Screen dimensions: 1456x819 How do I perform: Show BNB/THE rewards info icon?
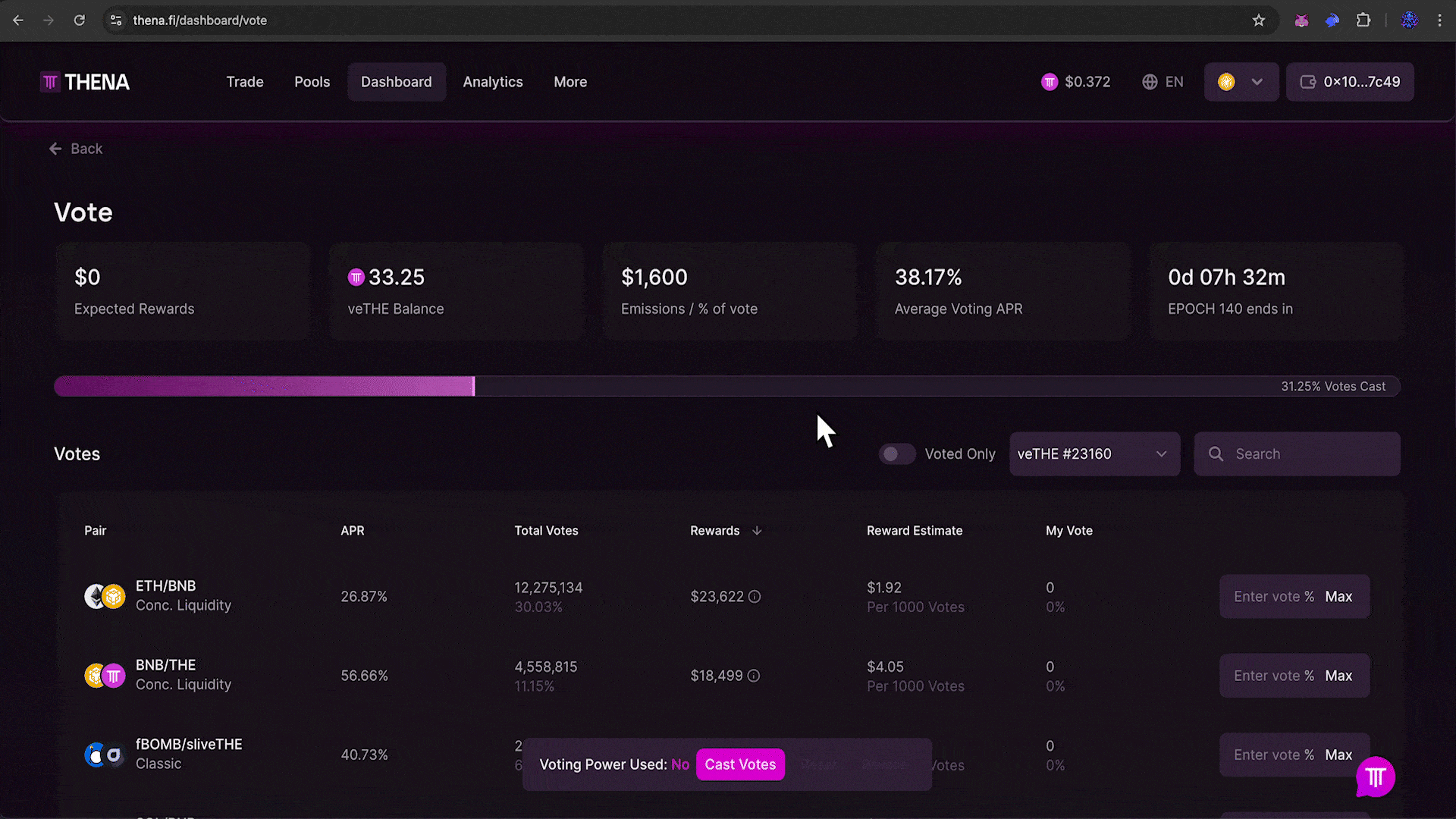click(754, 676)
